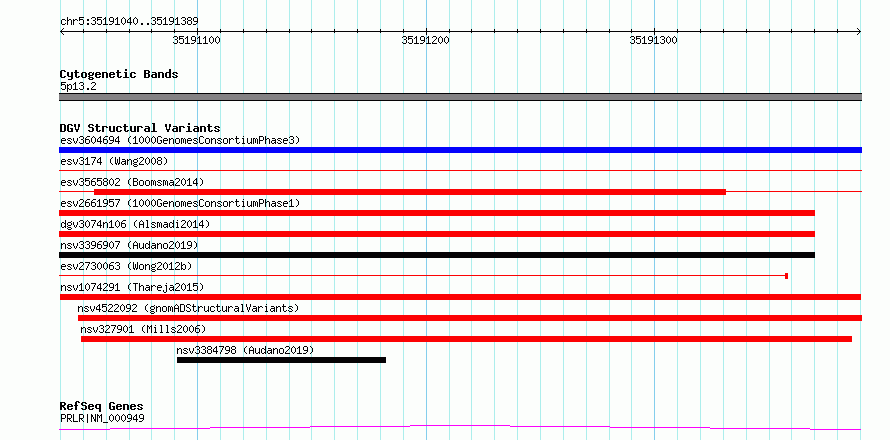This screenshot has width=890, height=440.
Task: Click the short black nsv3384798 bar
Action: point(282,360)
